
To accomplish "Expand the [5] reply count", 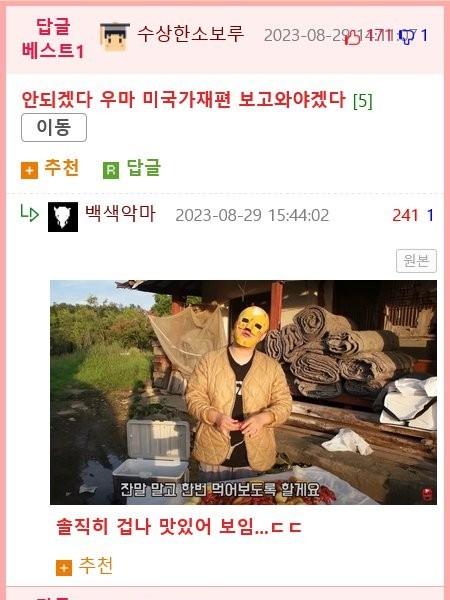I will 362,101.
